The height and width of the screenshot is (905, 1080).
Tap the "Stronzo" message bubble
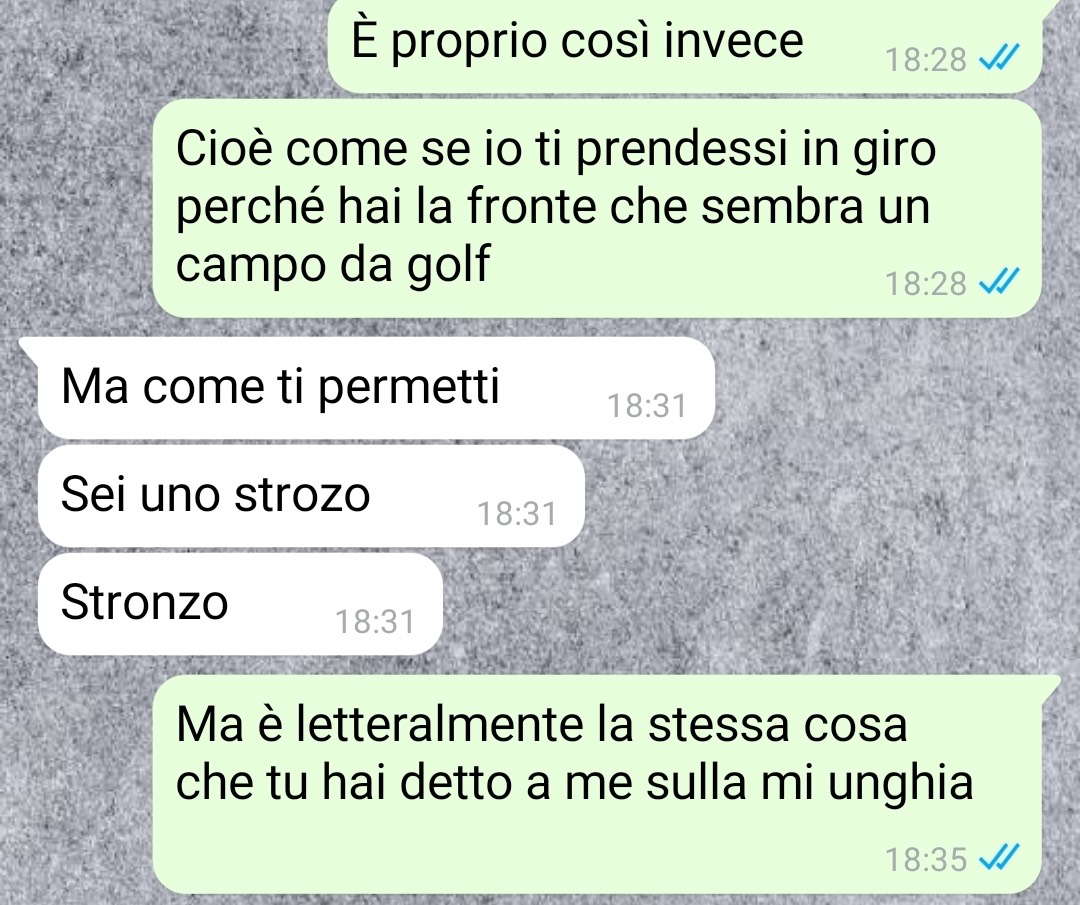pyautogui.click(x=240, y=604)
